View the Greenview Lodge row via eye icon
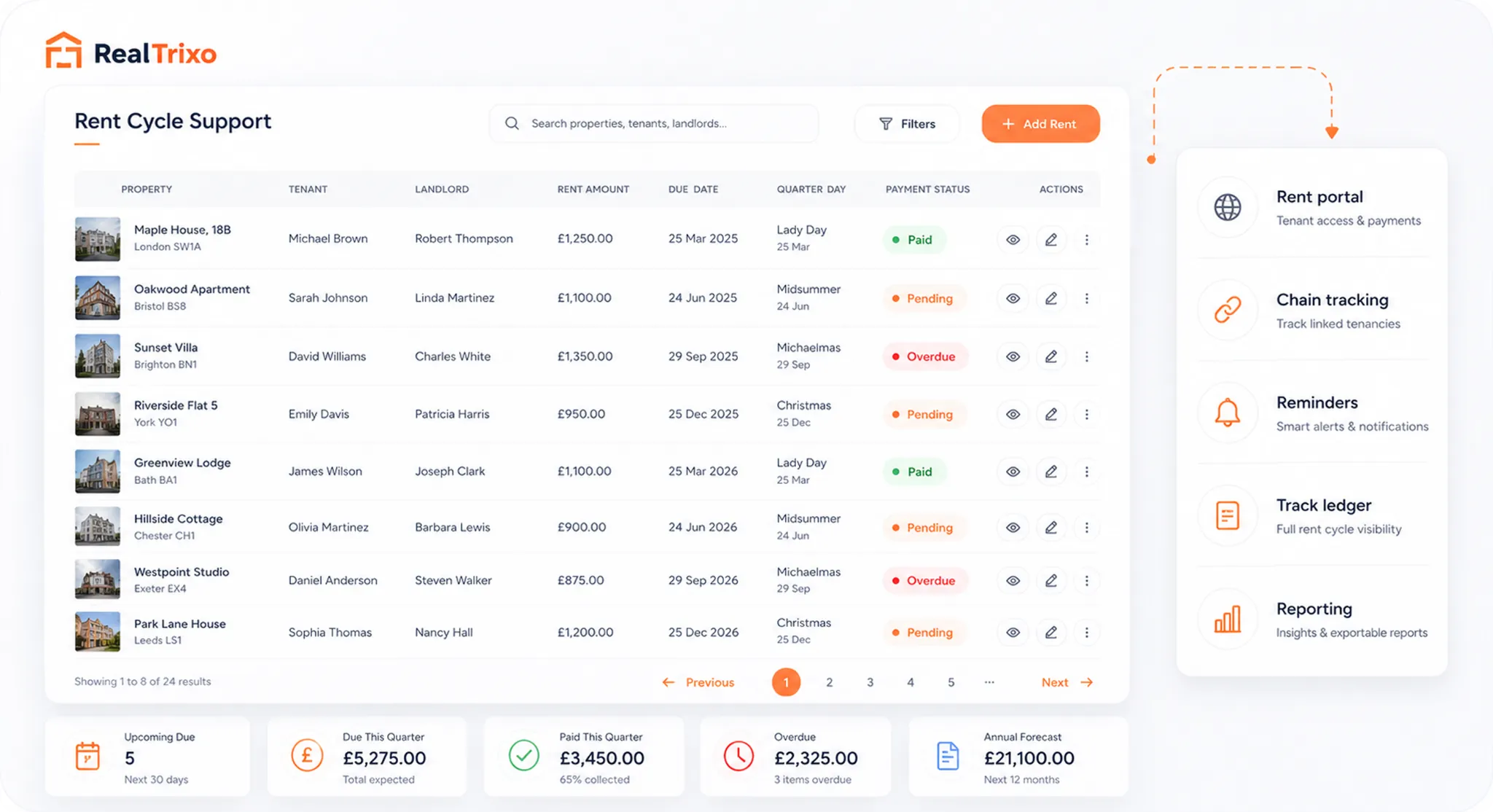This screenshot has width=1493, height=812. [1013, 472]
